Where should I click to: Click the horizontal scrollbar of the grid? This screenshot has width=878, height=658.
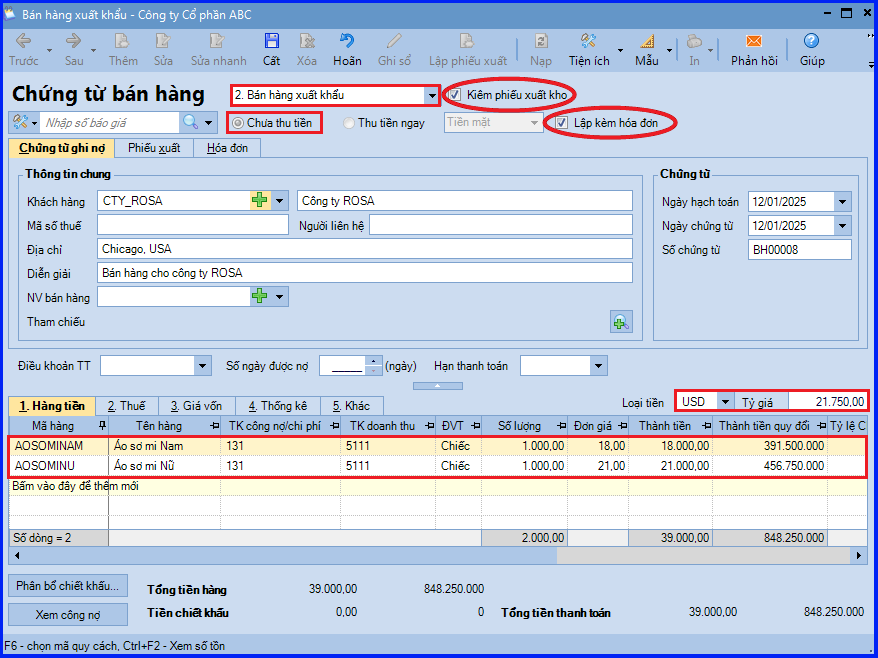tap(437, 556)
